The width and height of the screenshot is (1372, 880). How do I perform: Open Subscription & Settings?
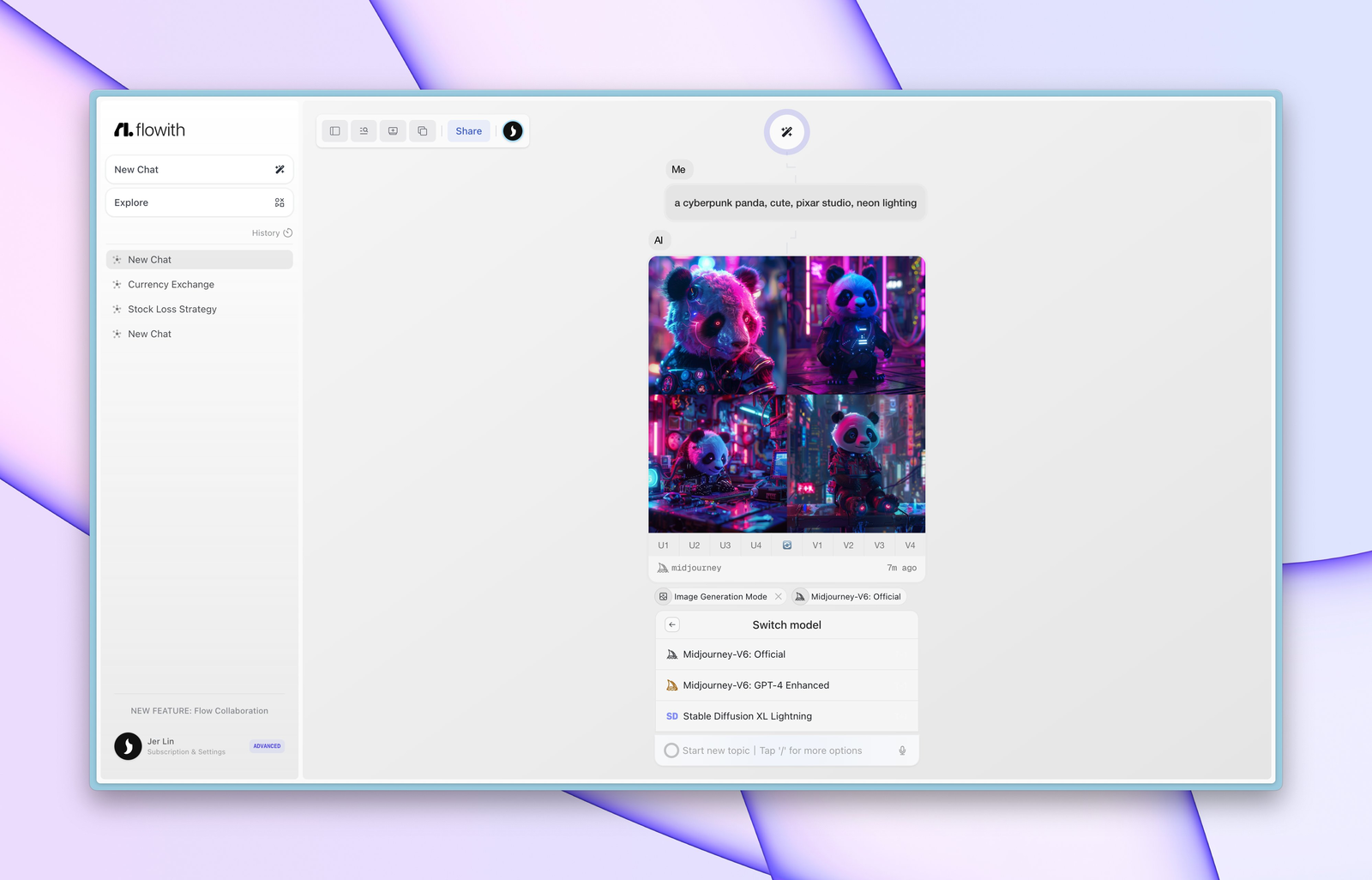coord(186,752)
